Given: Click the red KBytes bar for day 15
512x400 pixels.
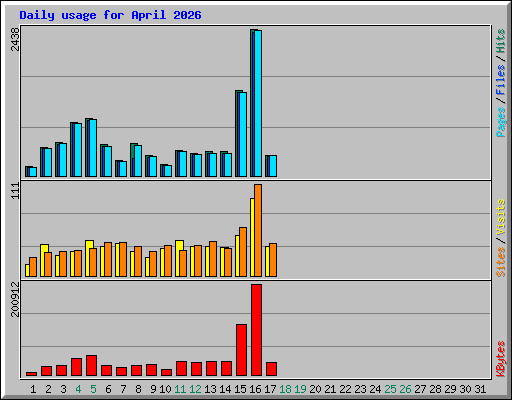Looking at the screenshot, I should coord(241,350).
